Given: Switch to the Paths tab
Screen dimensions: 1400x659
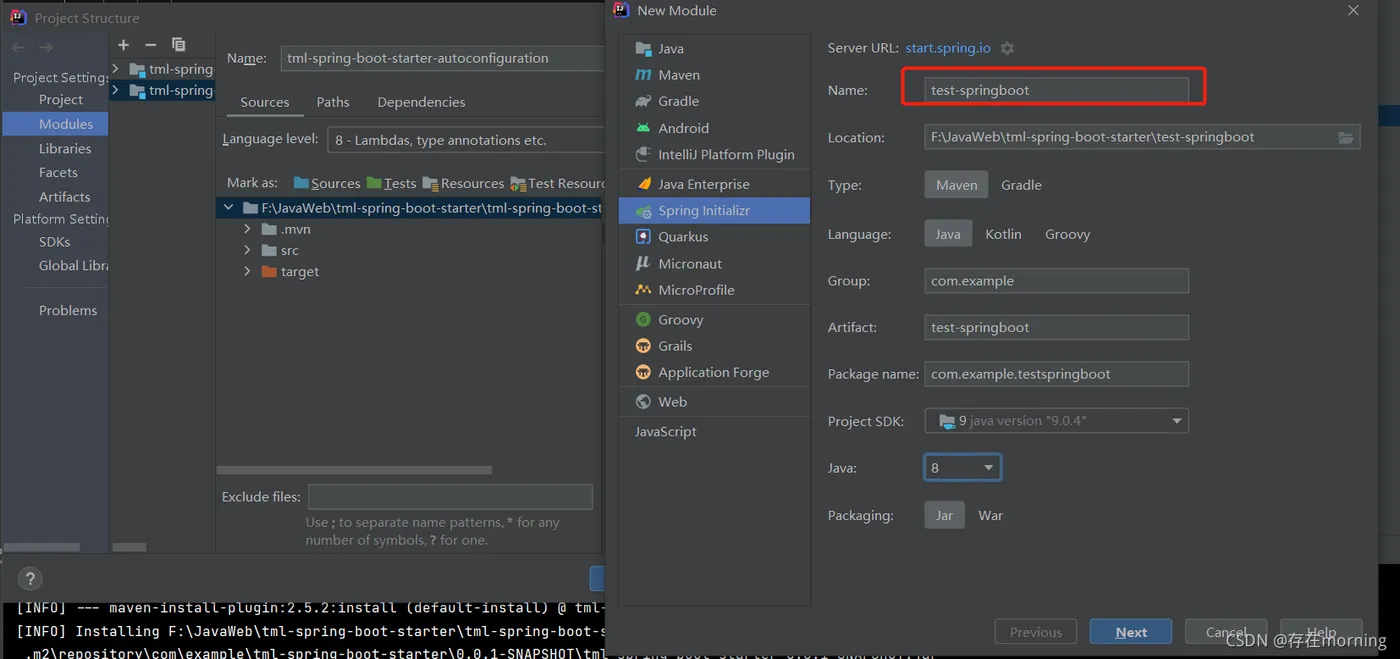Looking at the screenshot, I should pos(333,102).
